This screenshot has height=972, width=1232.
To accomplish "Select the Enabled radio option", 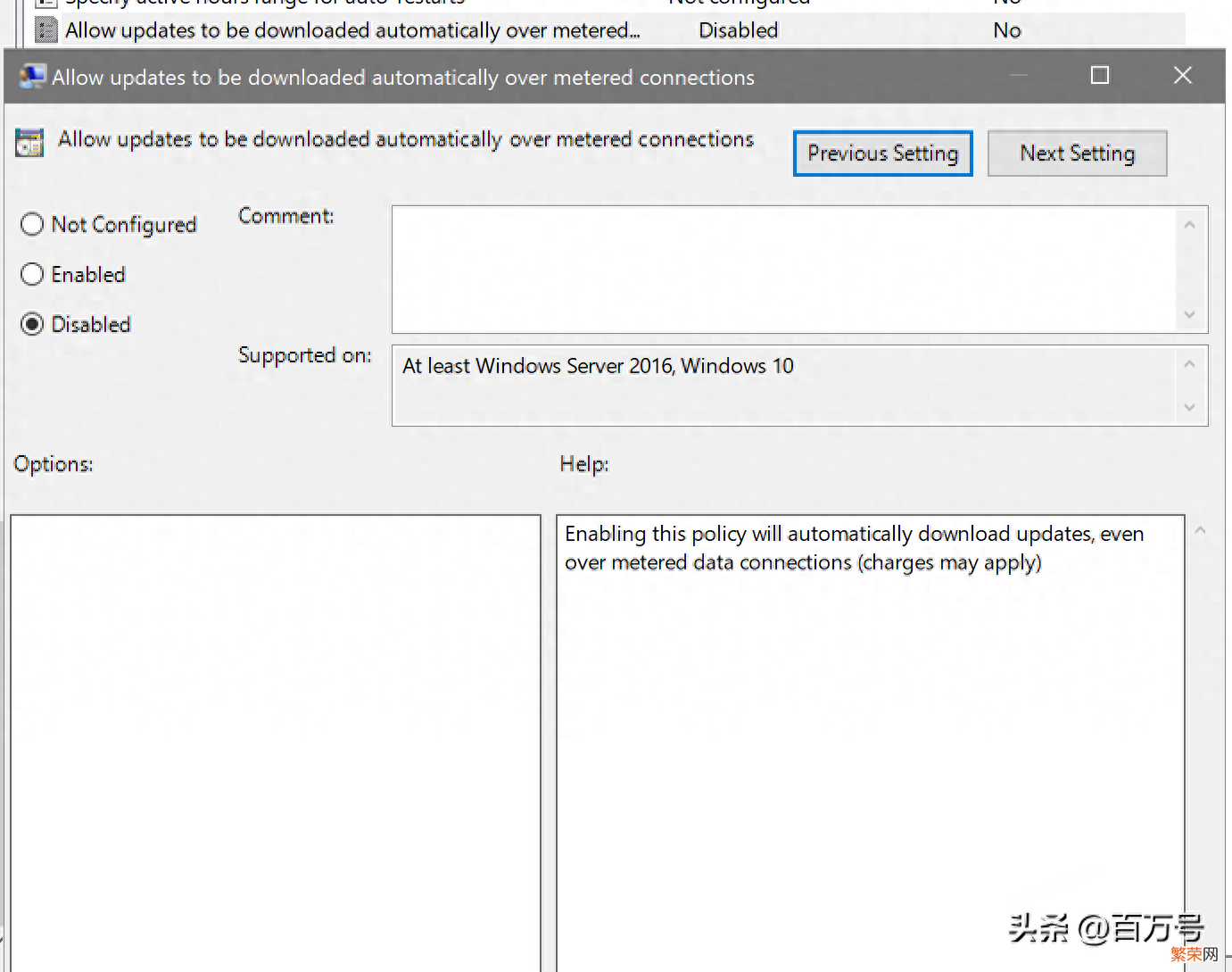I will click(x=32, y=274).
